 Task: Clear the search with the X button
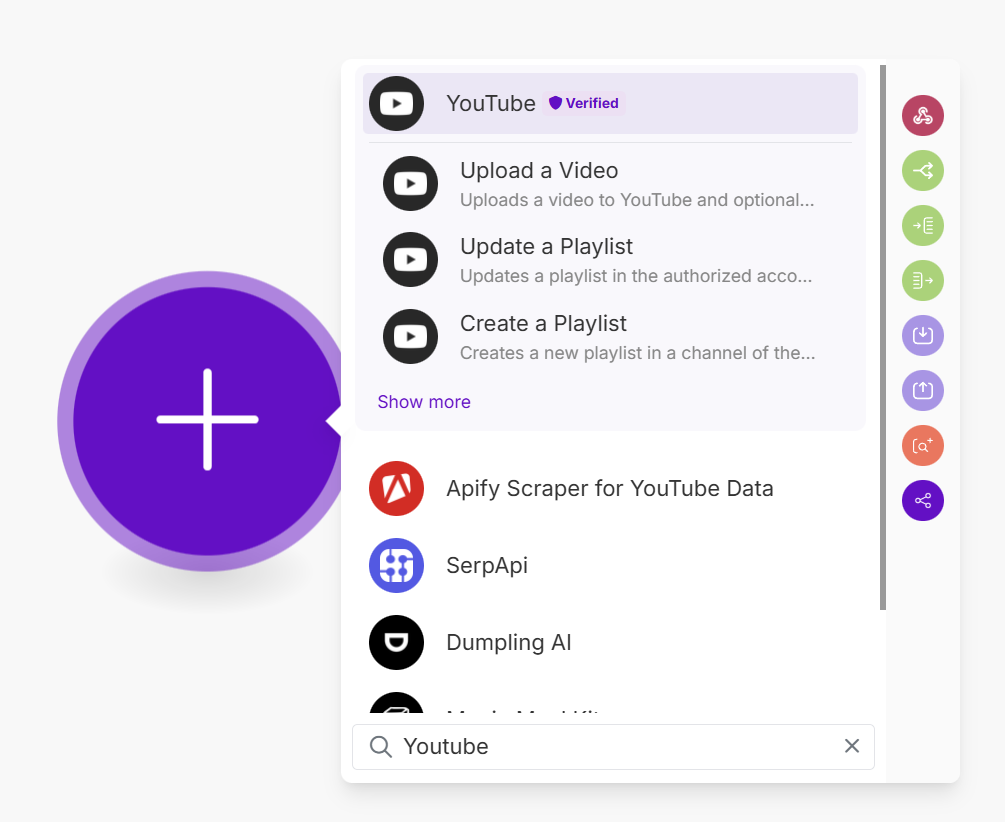pos(852,746)
